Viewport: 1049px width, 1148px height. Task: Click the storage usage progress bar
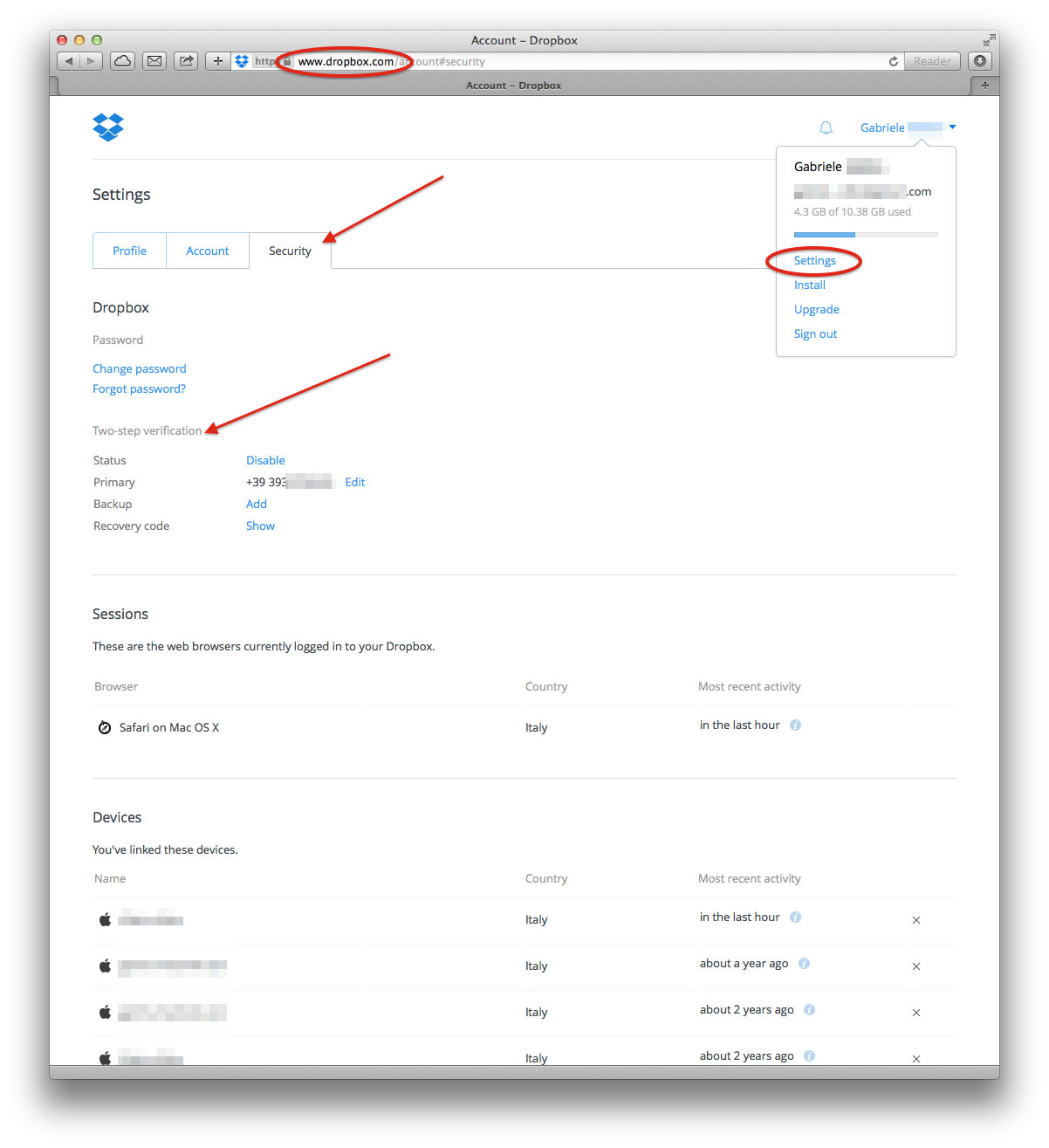[866, 234]
